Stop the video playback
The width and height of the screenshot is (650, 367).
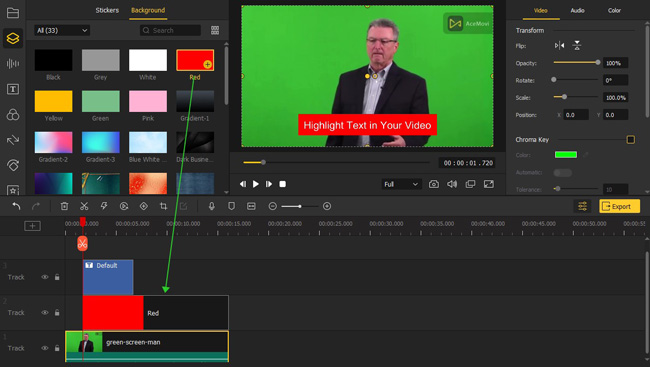coord(282,184)
